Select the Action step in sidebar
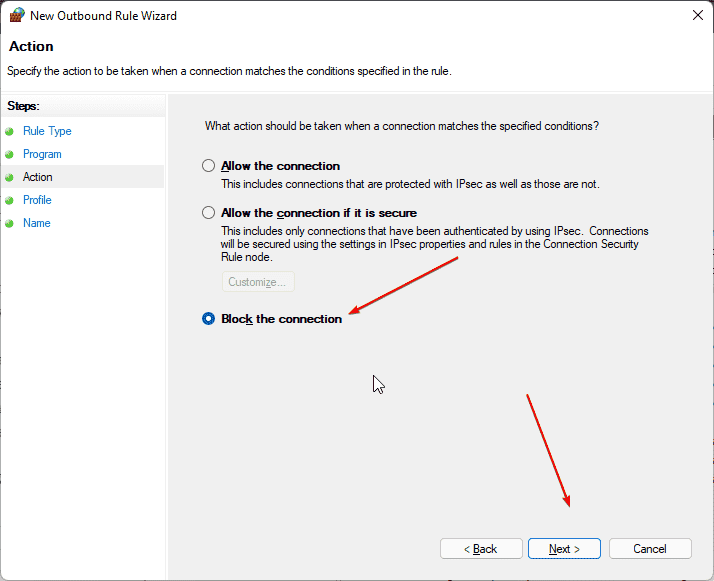This screenshot has width=714, height=581. [38, 177]
